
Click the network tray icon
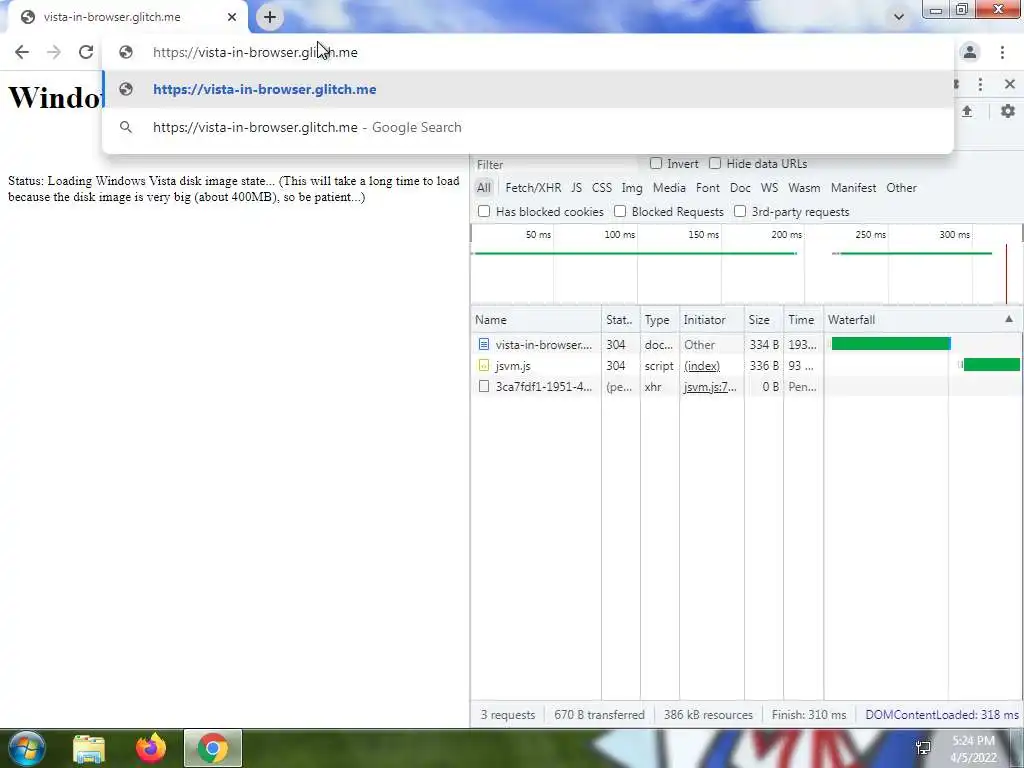[923, 748]
